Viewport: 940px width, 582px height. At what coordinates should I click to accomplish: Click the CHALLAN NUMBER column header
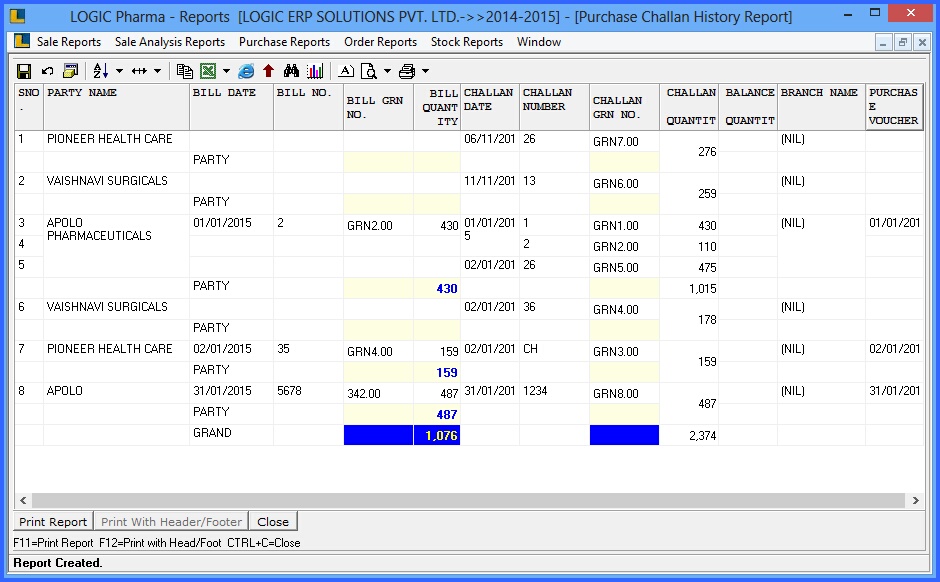(554, 107)
